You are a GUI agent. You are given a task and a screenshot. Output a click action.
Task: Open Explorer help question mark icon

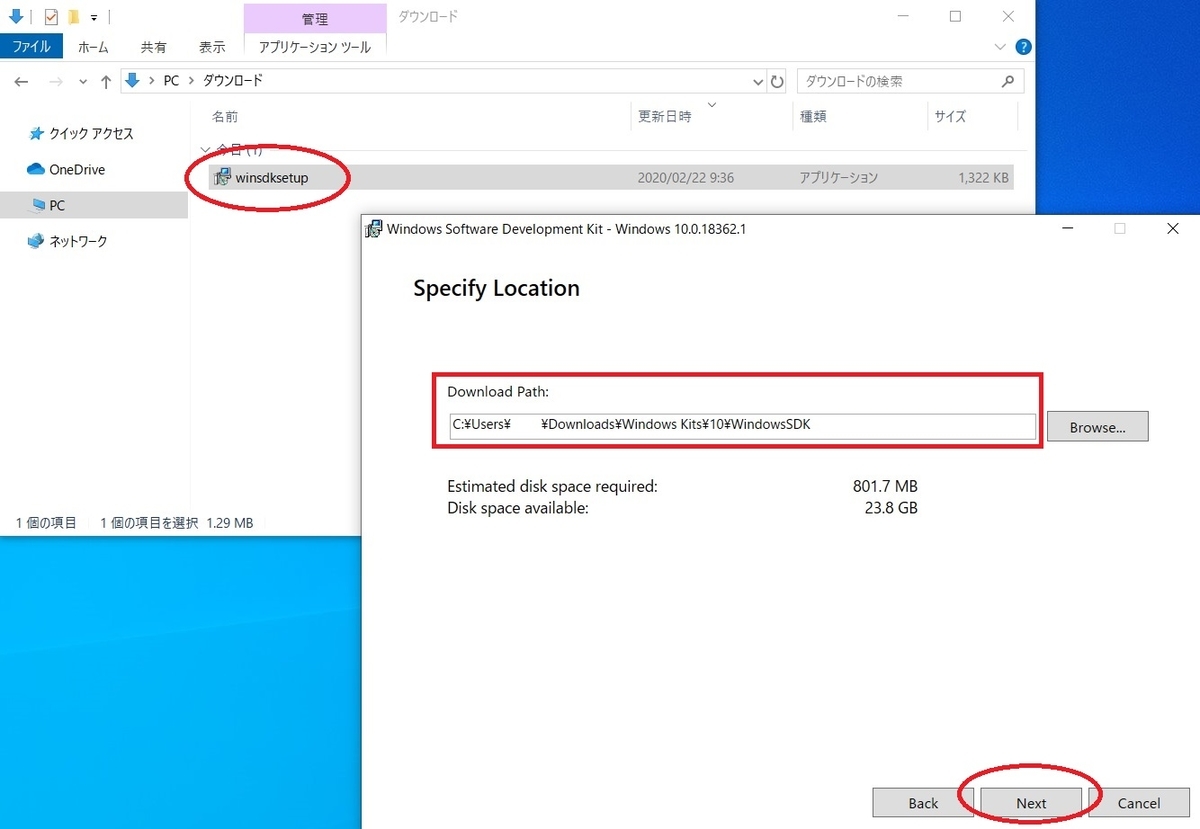(x=1023, y=47)
